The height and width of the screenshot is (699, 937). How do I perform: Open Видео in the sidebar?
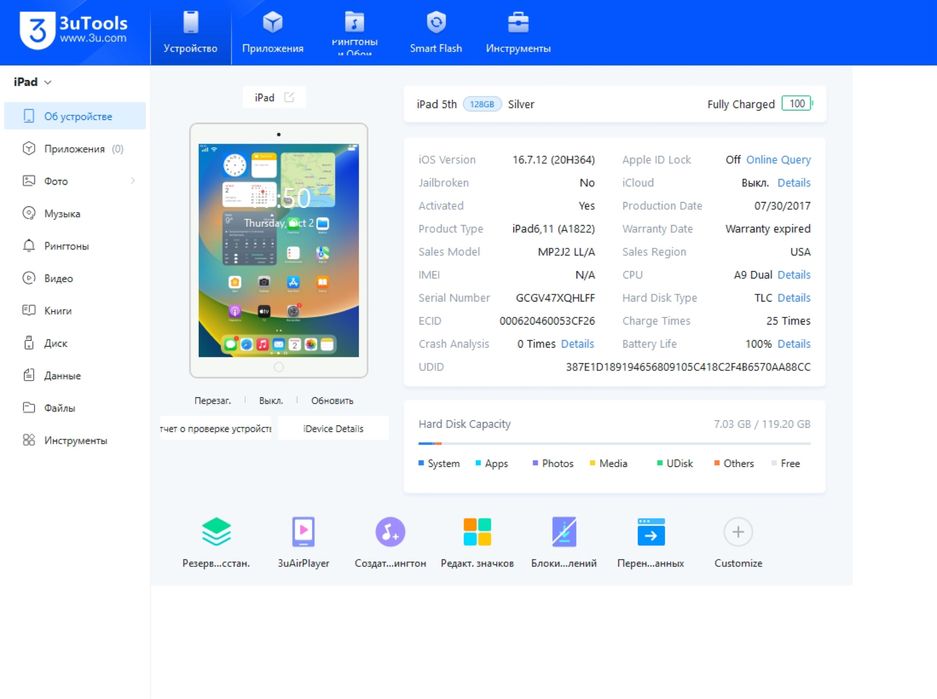click(x=75, y=278)
